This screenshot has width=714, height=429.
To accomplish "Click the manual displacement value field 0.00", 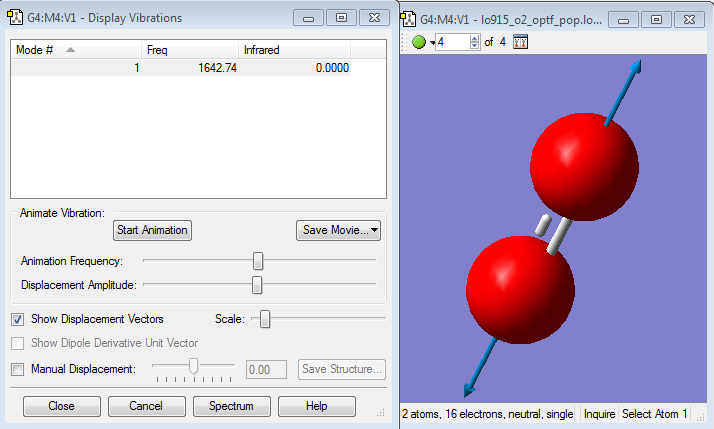I will point(266,369).
